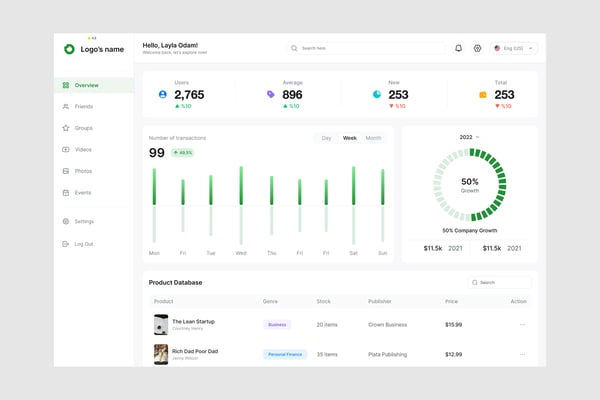Image resolution: width=600 pixels, height=400 pixels.
Task: Click the Groups star icon
Action: pyautogui.click(x=66, y=128)
